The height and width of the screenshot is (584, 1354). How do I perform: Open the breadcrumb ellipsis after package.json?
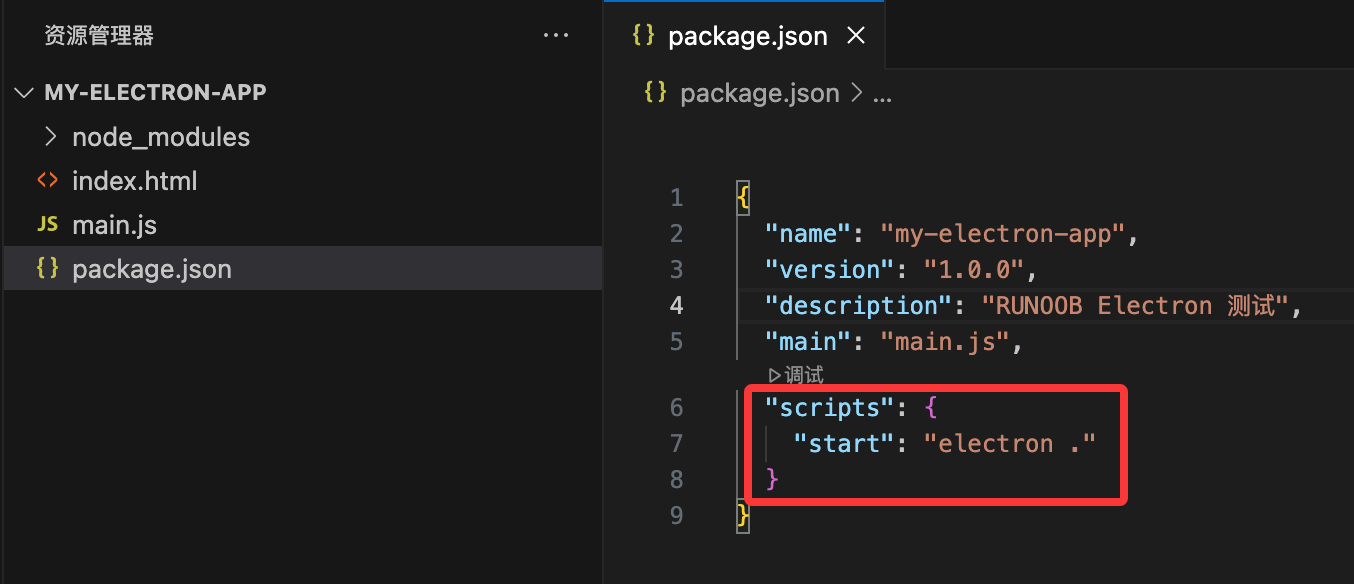[883, 94]
